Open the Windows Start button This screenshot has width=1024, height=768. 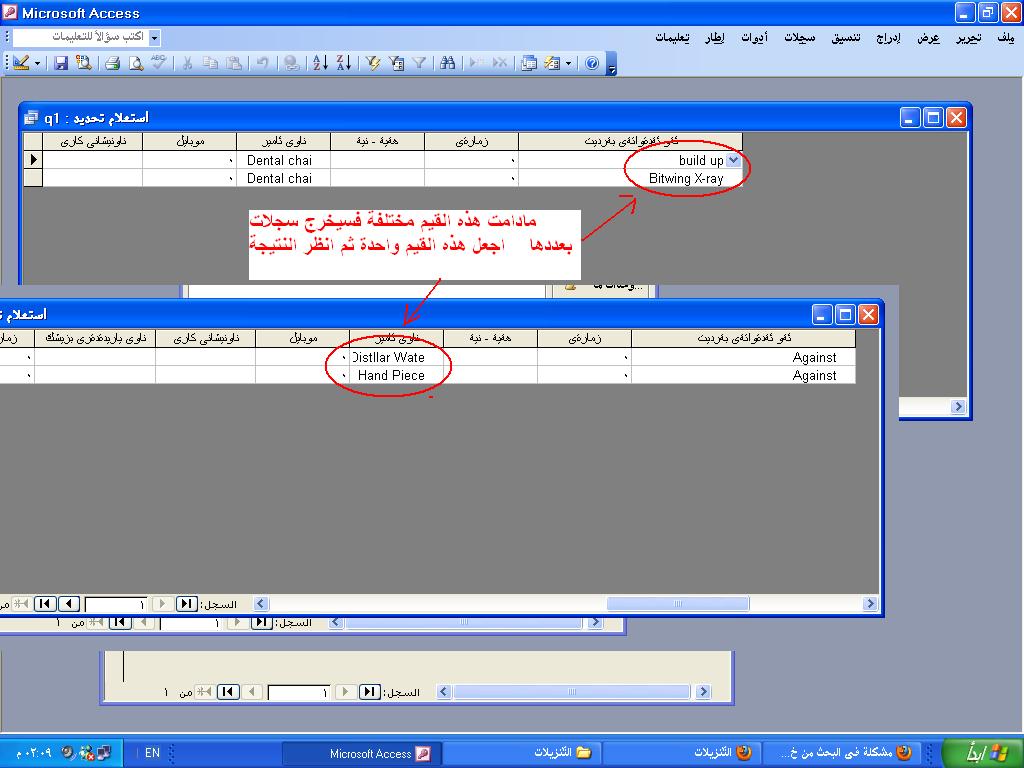[981, 752]
